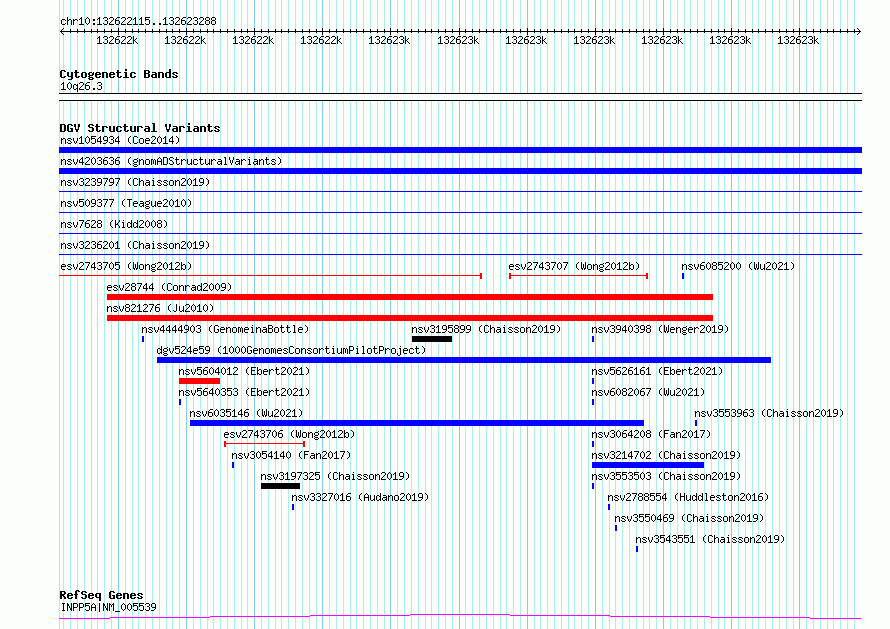Select the esv2743707 (Wong2012b) red bracket feature

click(578, 276)
